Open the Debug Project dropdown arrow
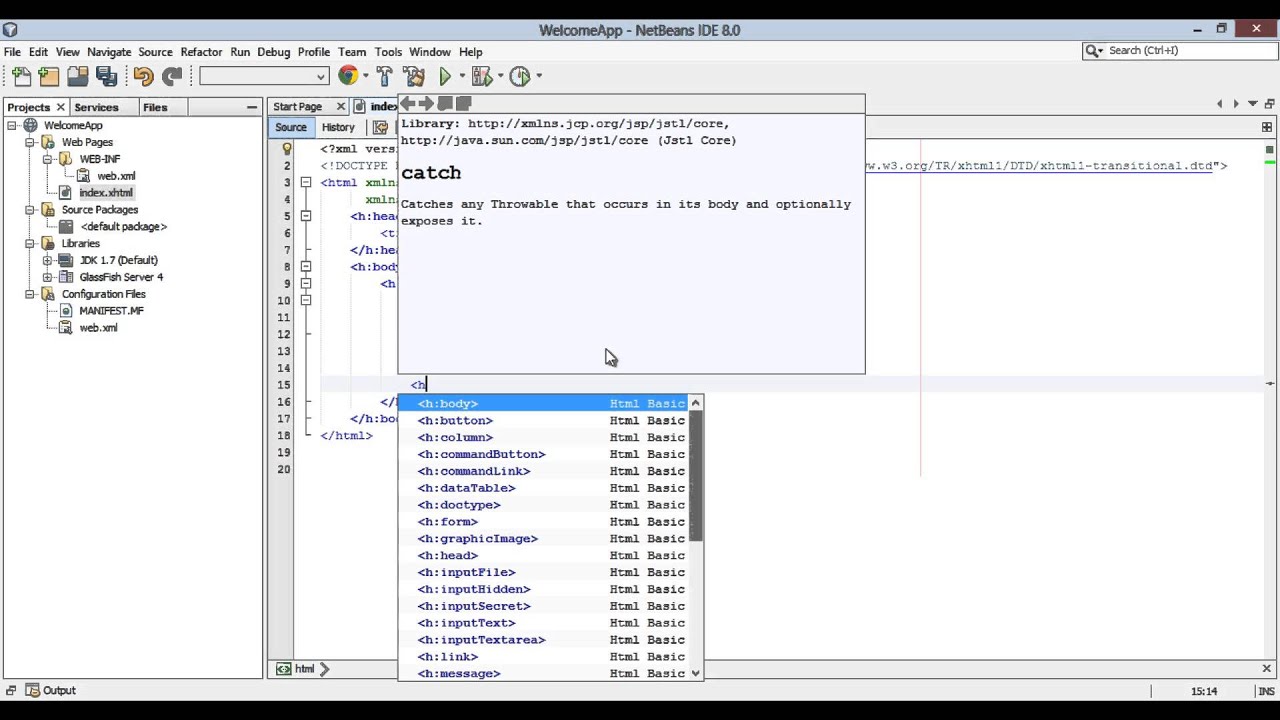Viewport: 1280px width, 720px height. coord(499,76)
